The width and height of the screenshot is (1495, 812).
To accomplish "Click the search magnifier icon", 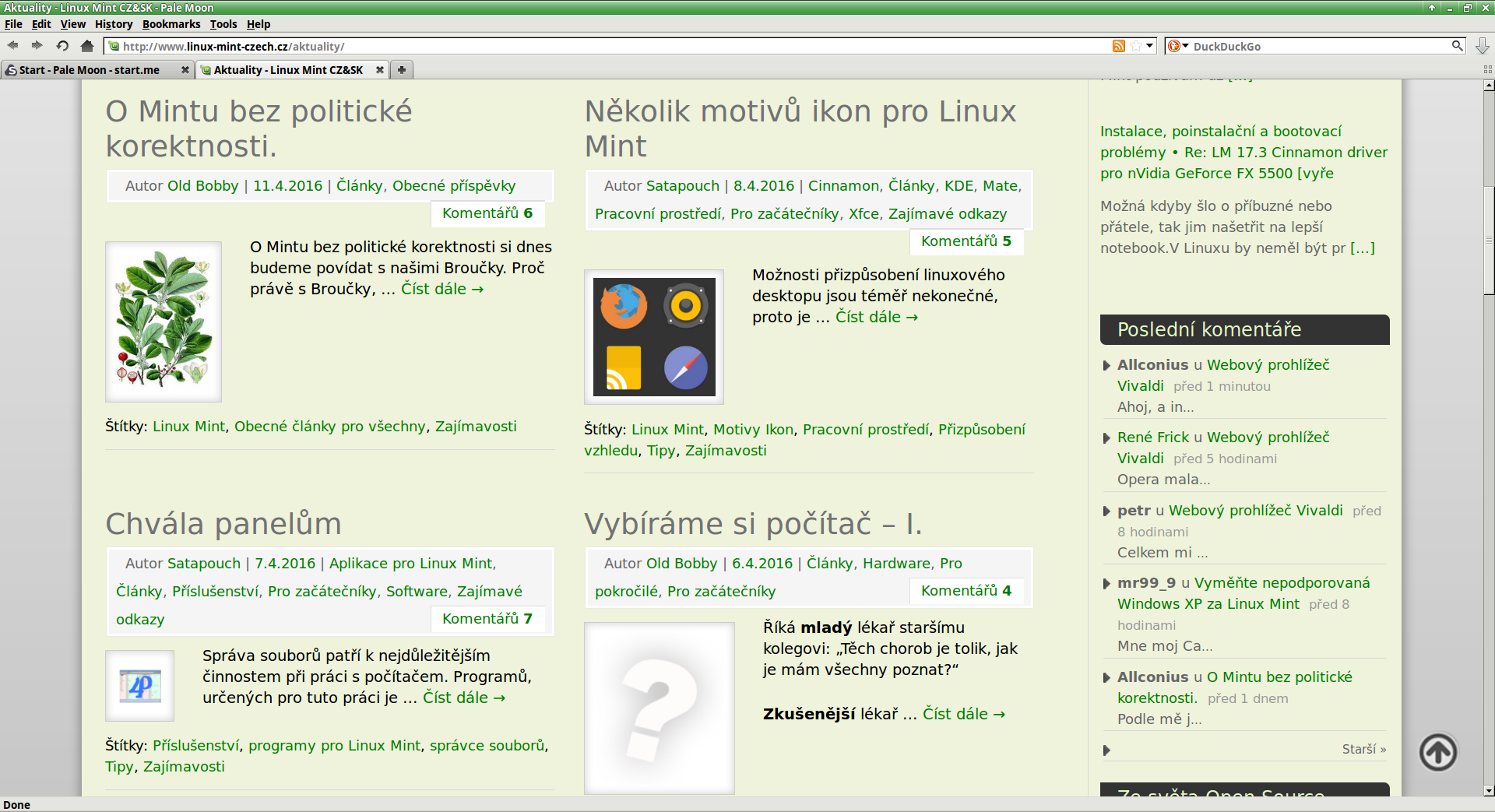I will click(1457, 46).
